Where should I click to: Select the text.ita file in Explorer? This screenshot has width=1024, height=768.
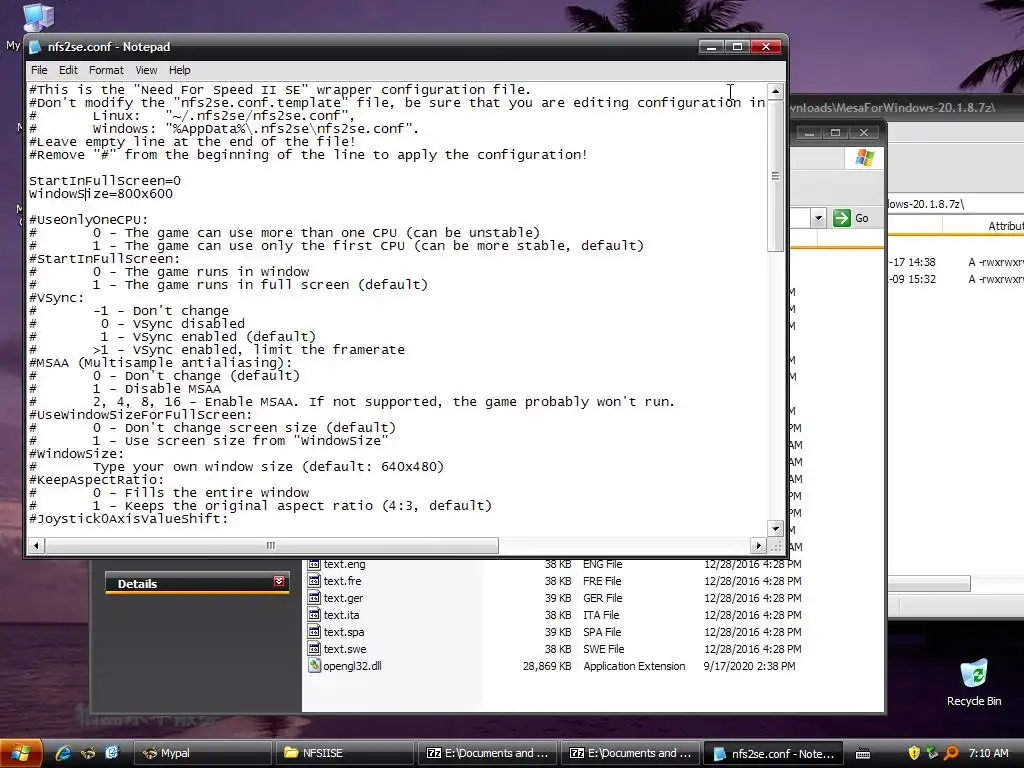(341, 615)
